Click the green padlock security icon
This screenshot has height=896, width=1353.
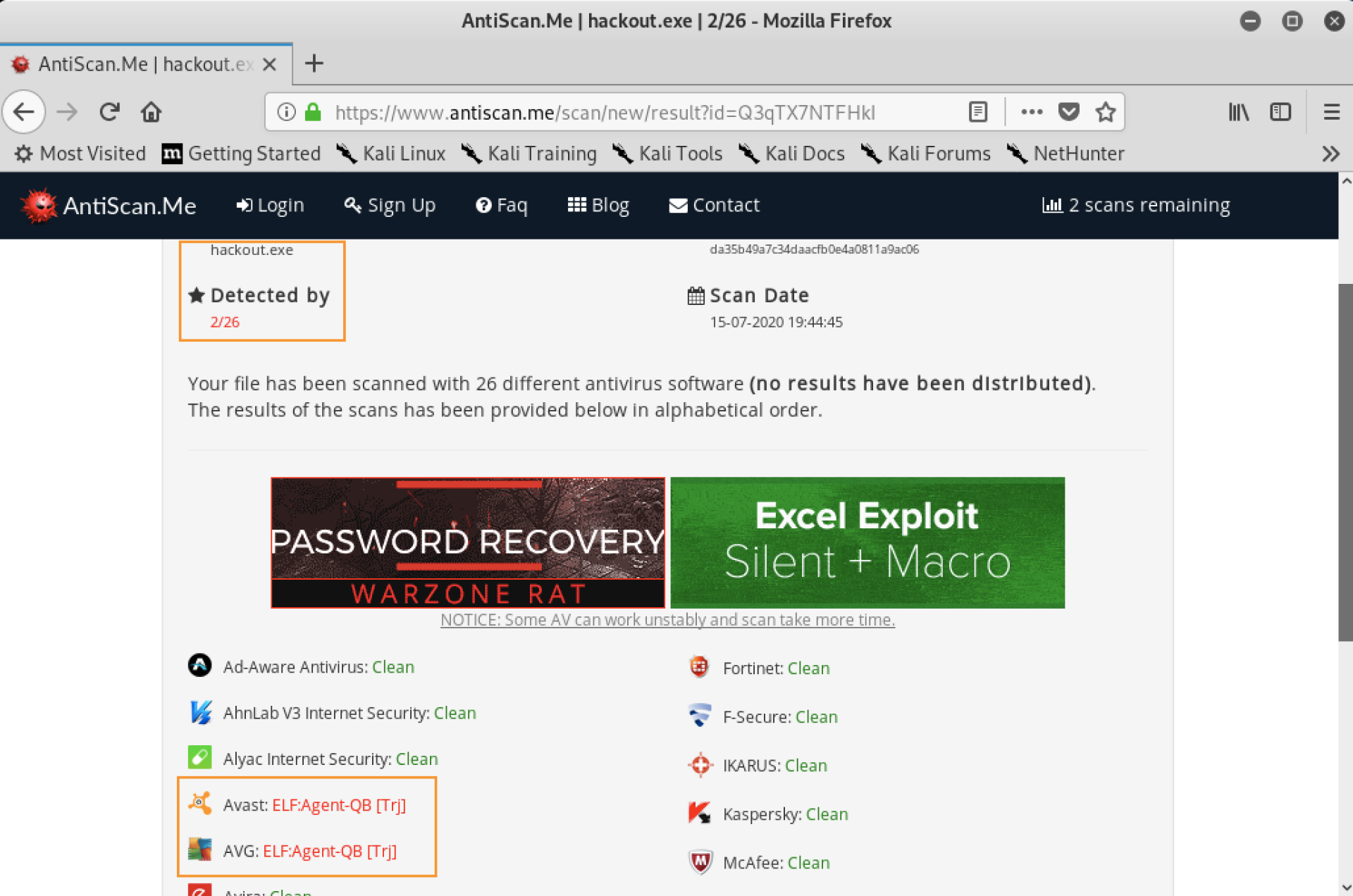tap(313, 112)
